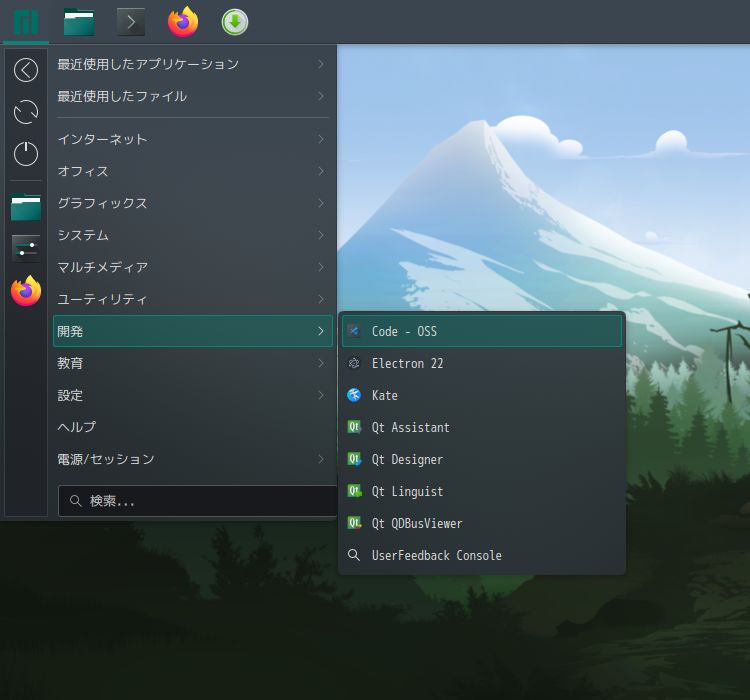Image resolution: width=750 pixels, height=700 pixels.
Task: Expand arrow for 最近使用したファイル
Action: click(321, 96)
